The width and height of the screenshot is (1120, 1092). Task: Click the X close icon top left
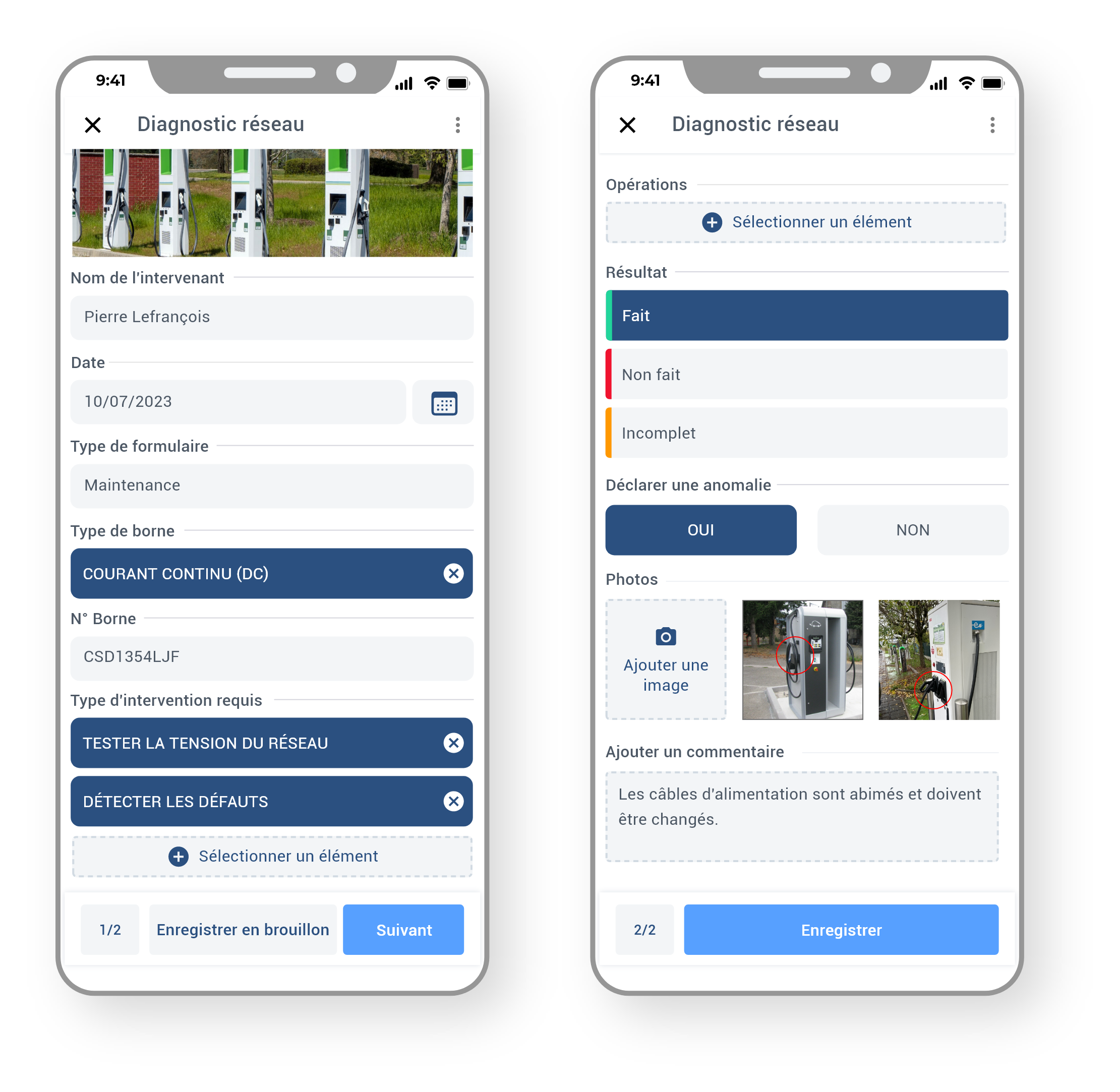click(92, 124)
